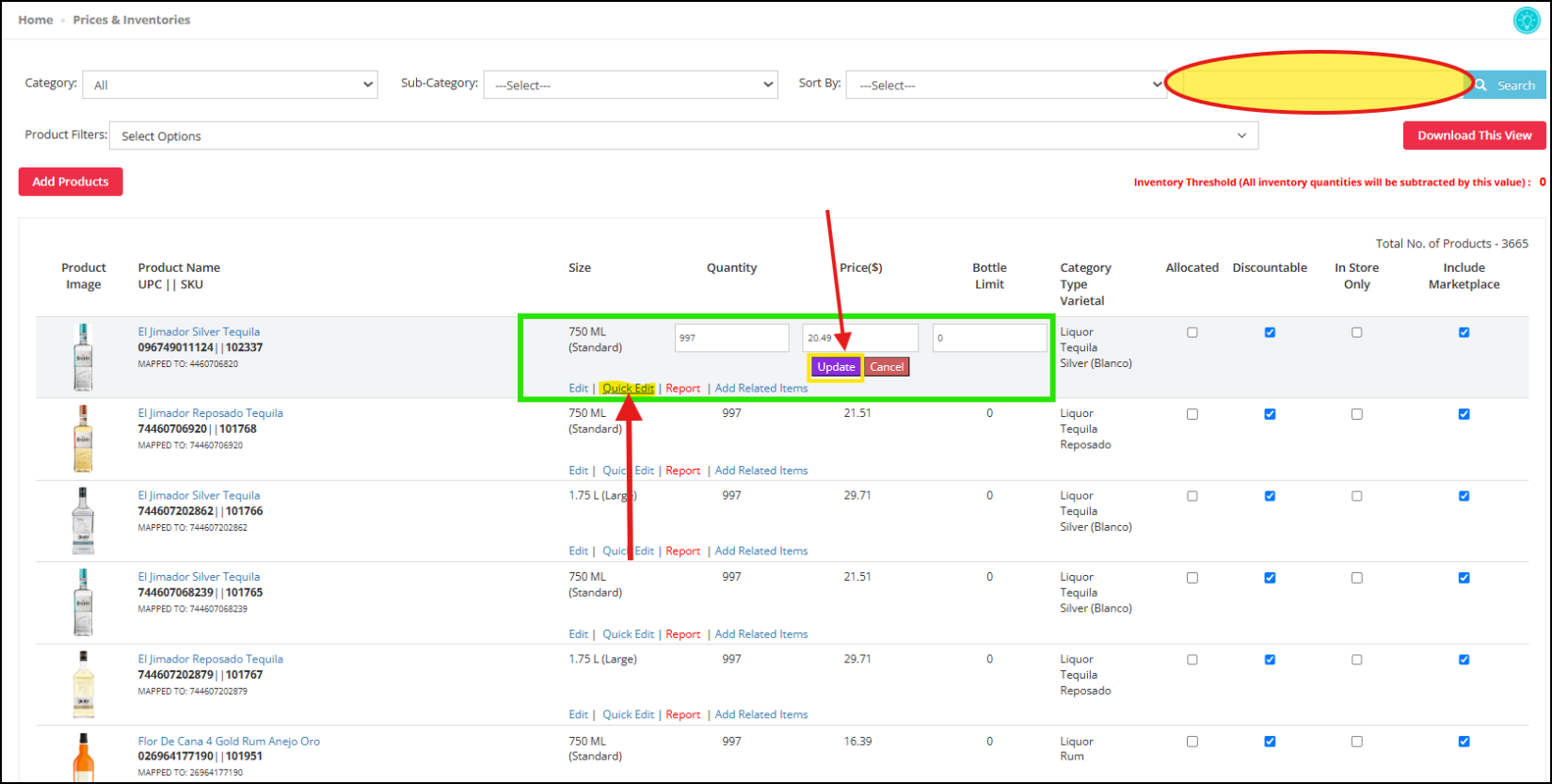This screenshot has height=784, width=1552.
Task: Click the price 16.39 for Flor De Cana
Action: tap(857, 741)
